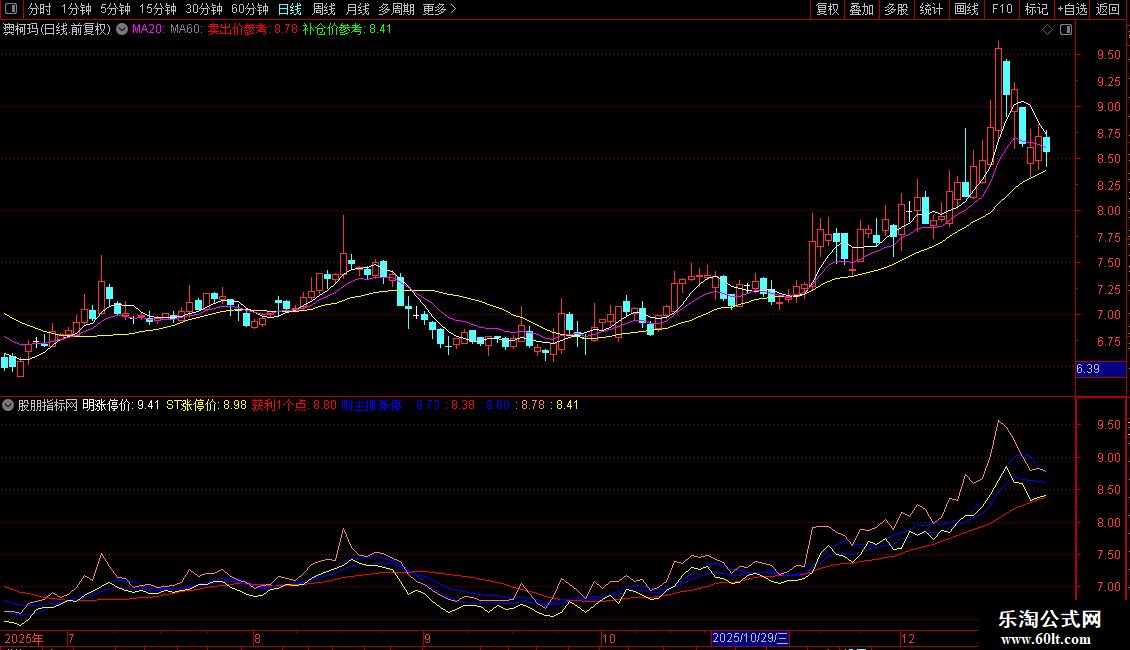The image size is (1130, 650).
Task: Click the 2025/10/29/三 date marker
Action: click(750, 638)
